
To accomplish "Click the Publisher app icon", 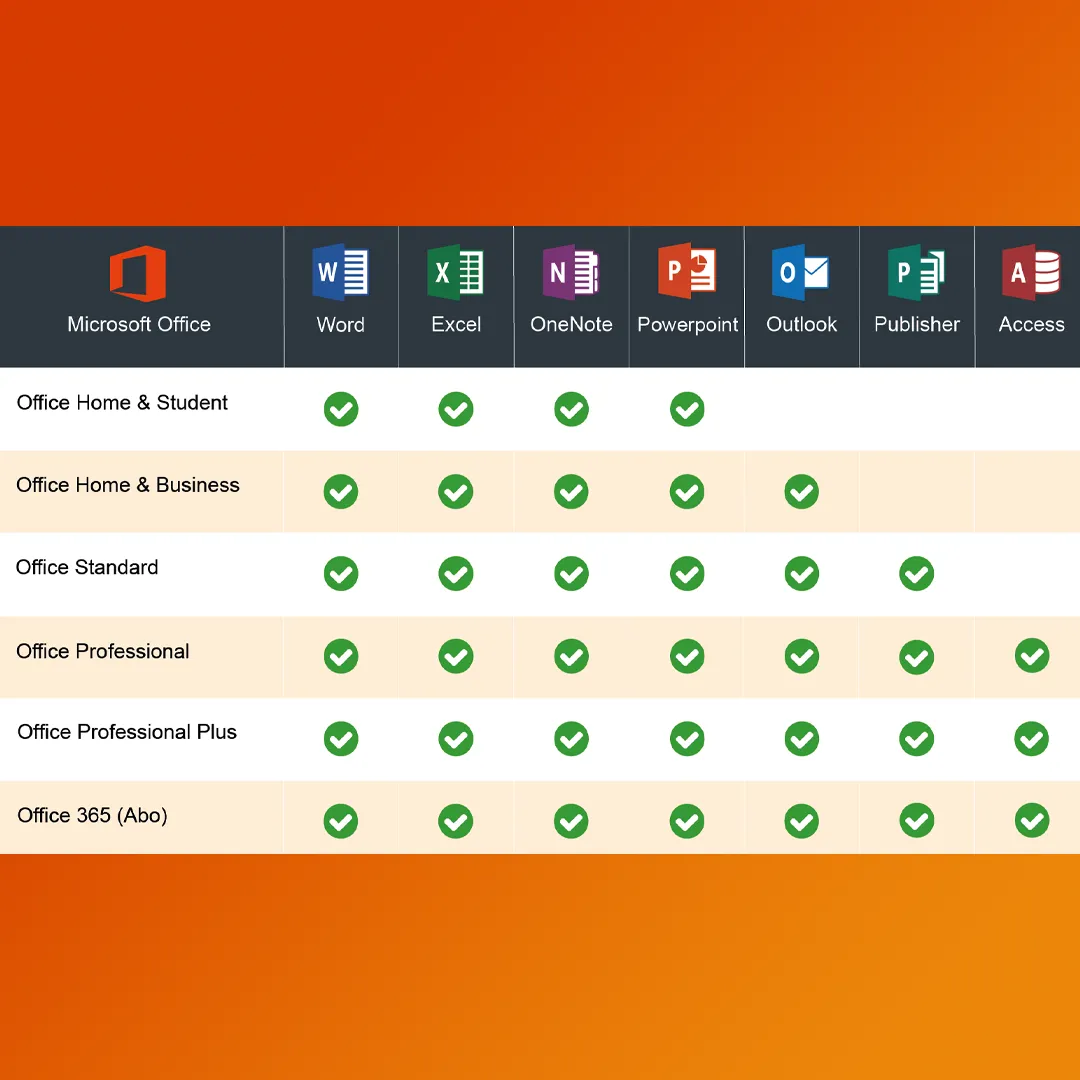I will click(916, 272).
